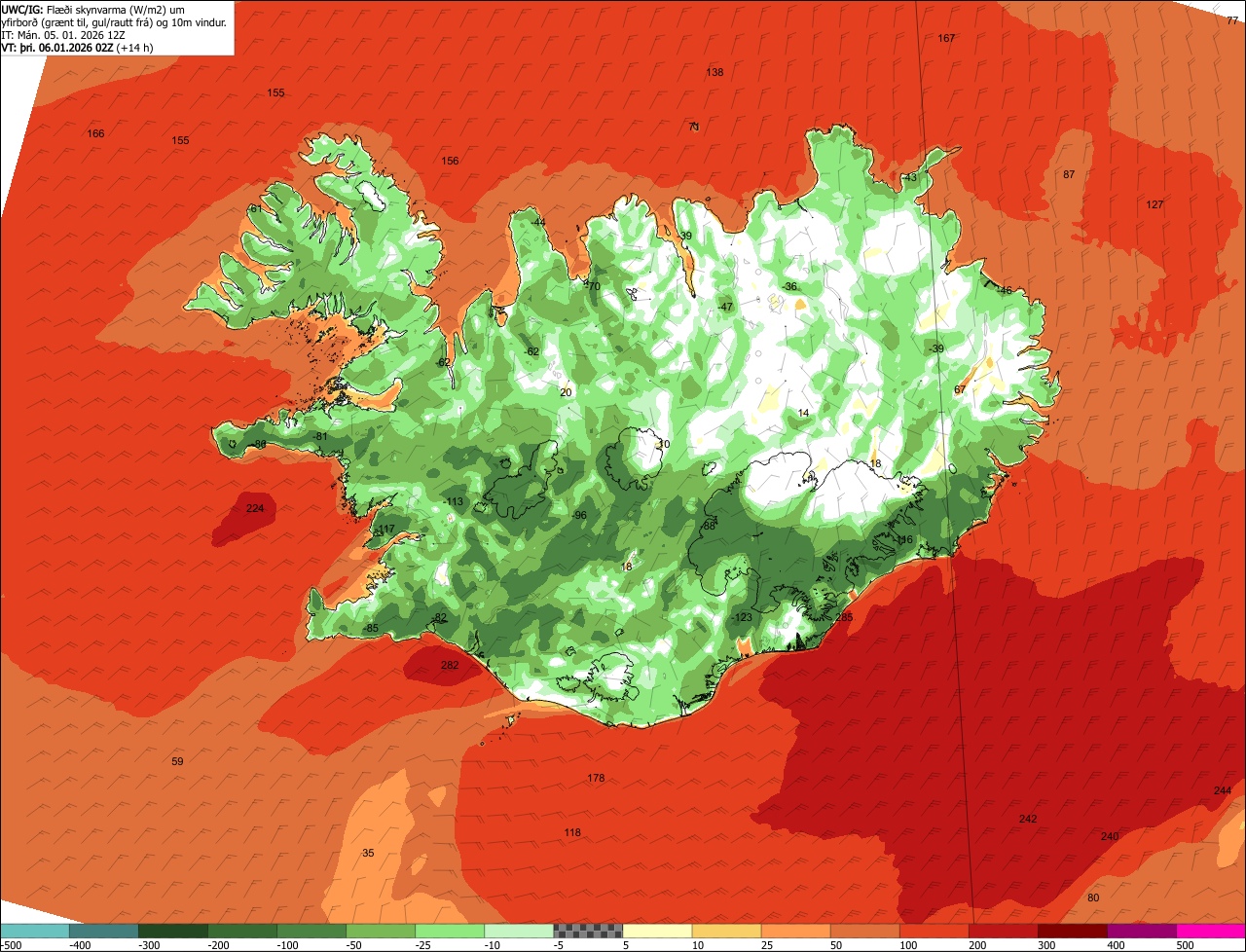
Task: Click the map value 14 in the eastern highlands
Action: pos(803,413)
